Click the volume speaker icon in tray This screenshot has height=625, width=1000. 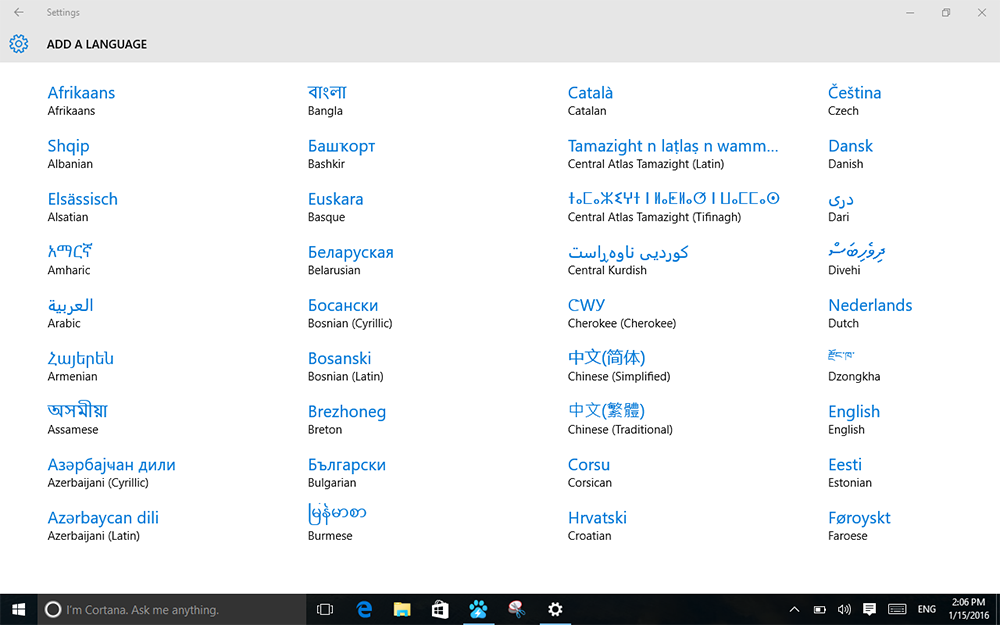844,609
